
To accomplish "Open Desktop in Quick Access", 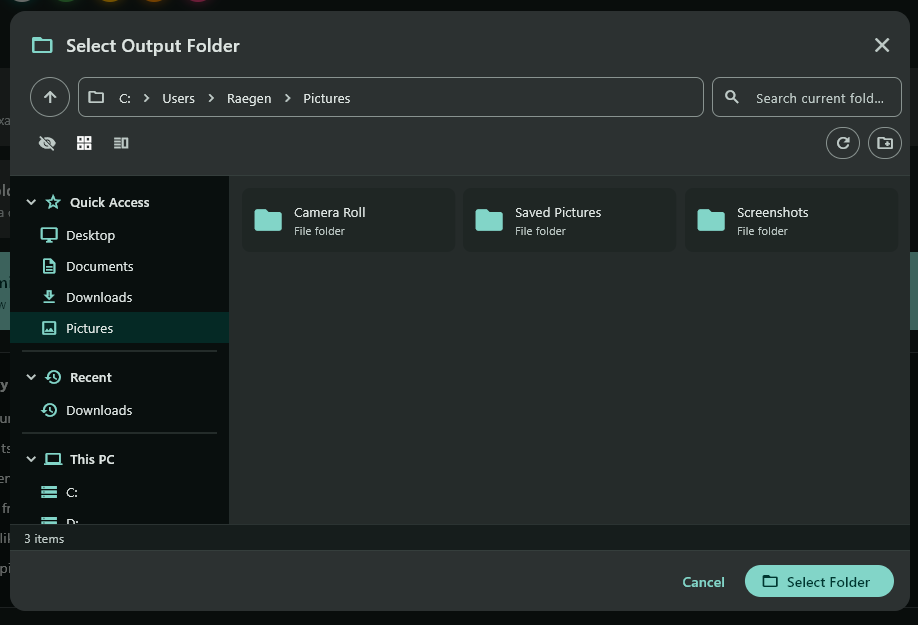I will pyautogui.click(x=119, y=235).
